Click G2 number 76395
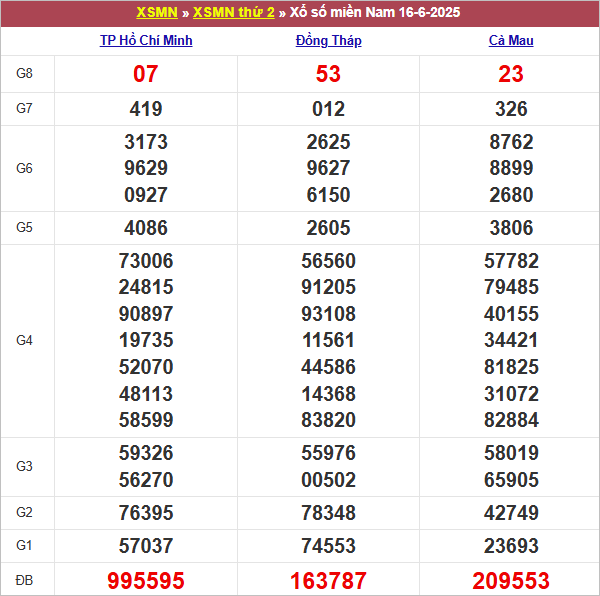The image size is (600, 596). click(x=146, y=513)
